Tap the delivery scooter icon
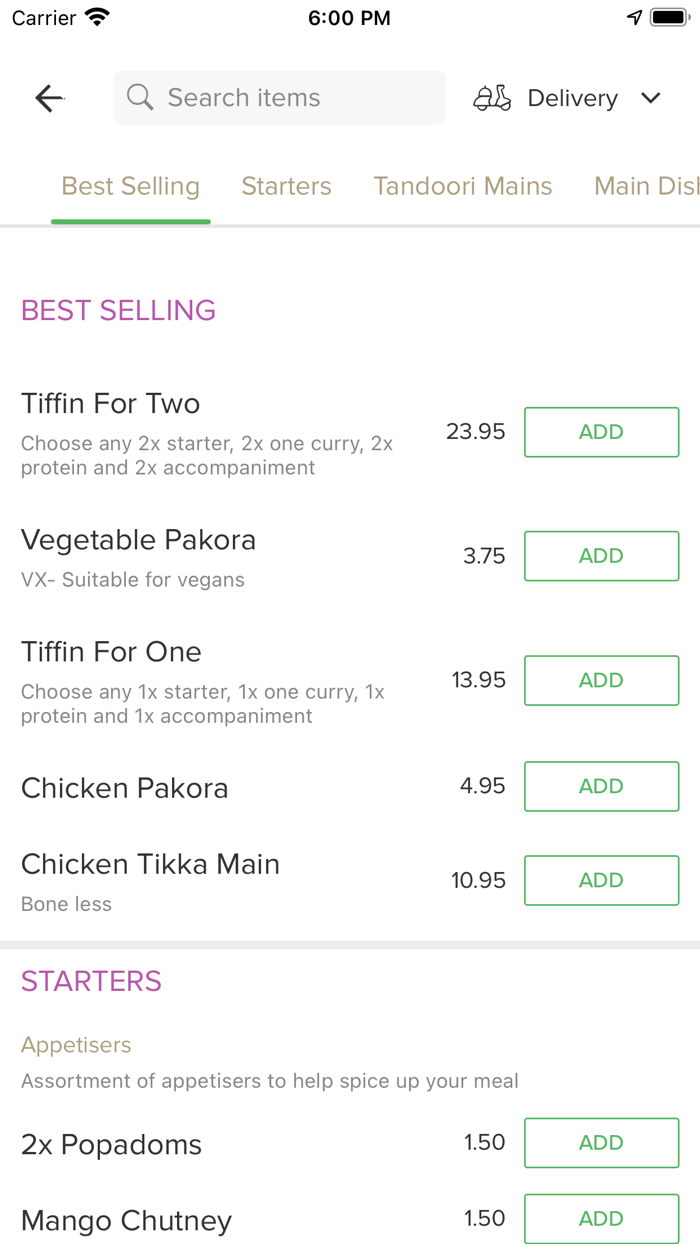700x1244 pixels. click(492, 98)
